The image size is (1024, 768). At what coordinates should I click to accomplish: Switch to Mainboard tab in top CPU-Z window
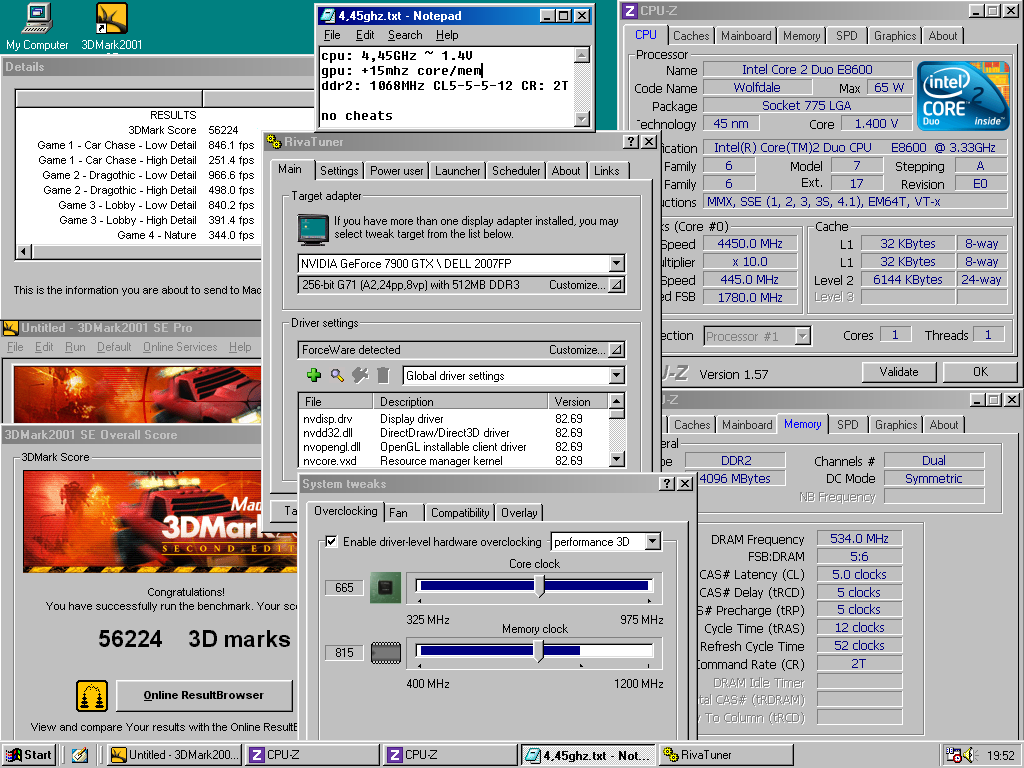tap(746, 36)
